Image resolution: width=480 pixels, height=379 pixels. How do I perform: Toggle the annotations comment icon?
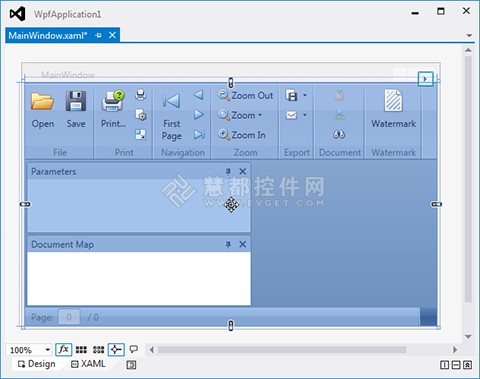pos(134,349)
